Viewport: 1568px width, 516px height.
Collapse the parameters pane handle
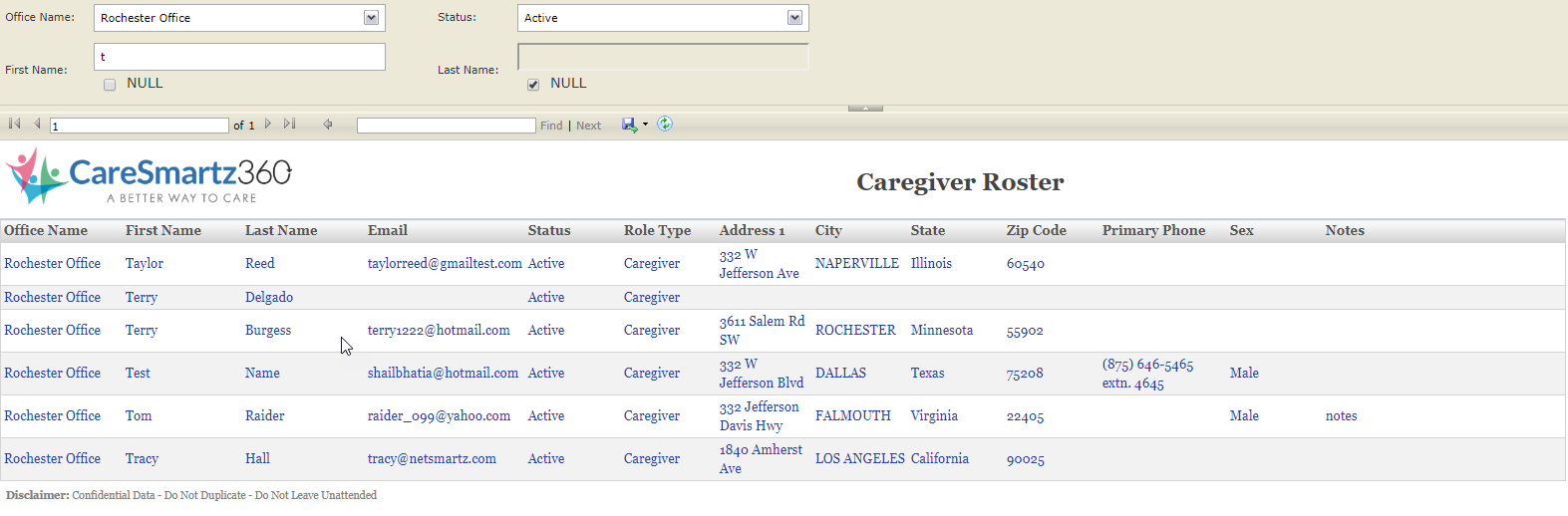(865, 108)
